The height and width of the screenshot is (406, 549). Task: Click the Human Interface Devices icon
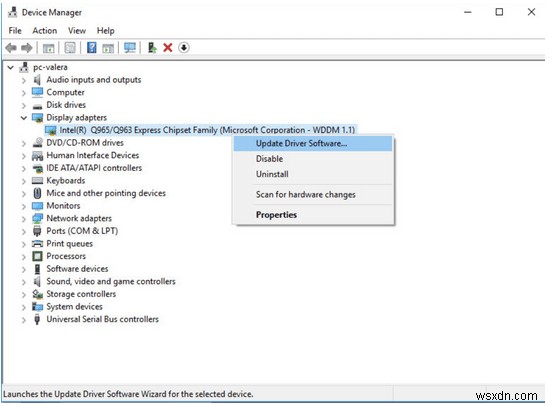pos(37,155)
